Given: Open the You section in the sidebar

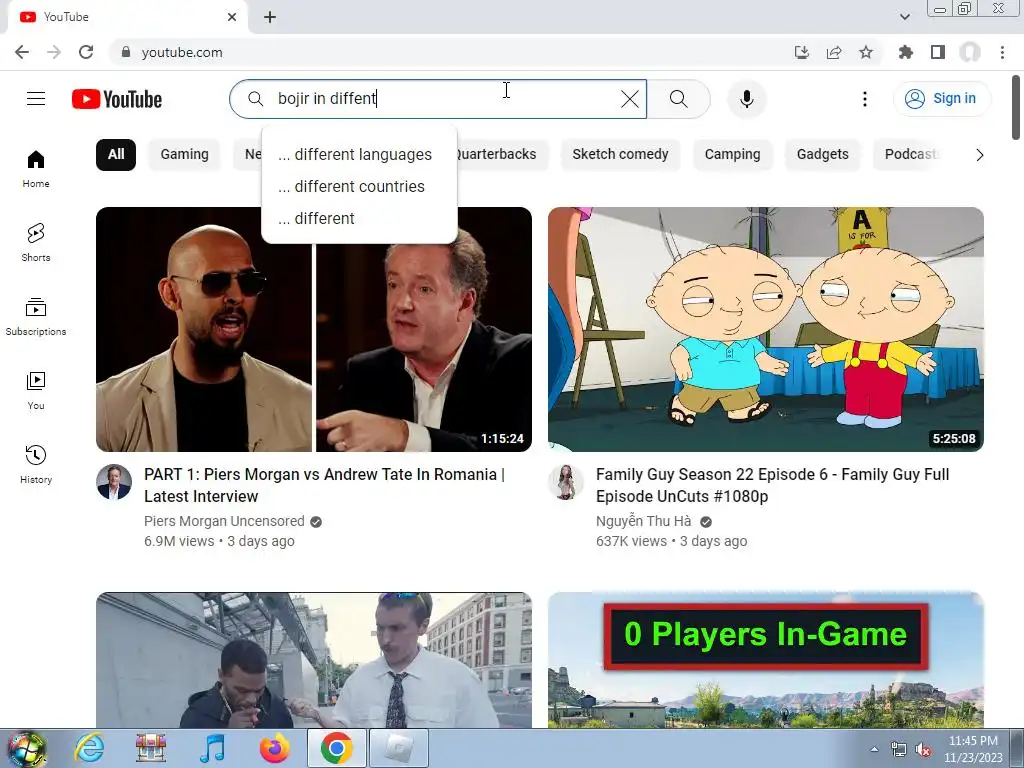Looking at the screenshot, I should (x=36, y=391).
